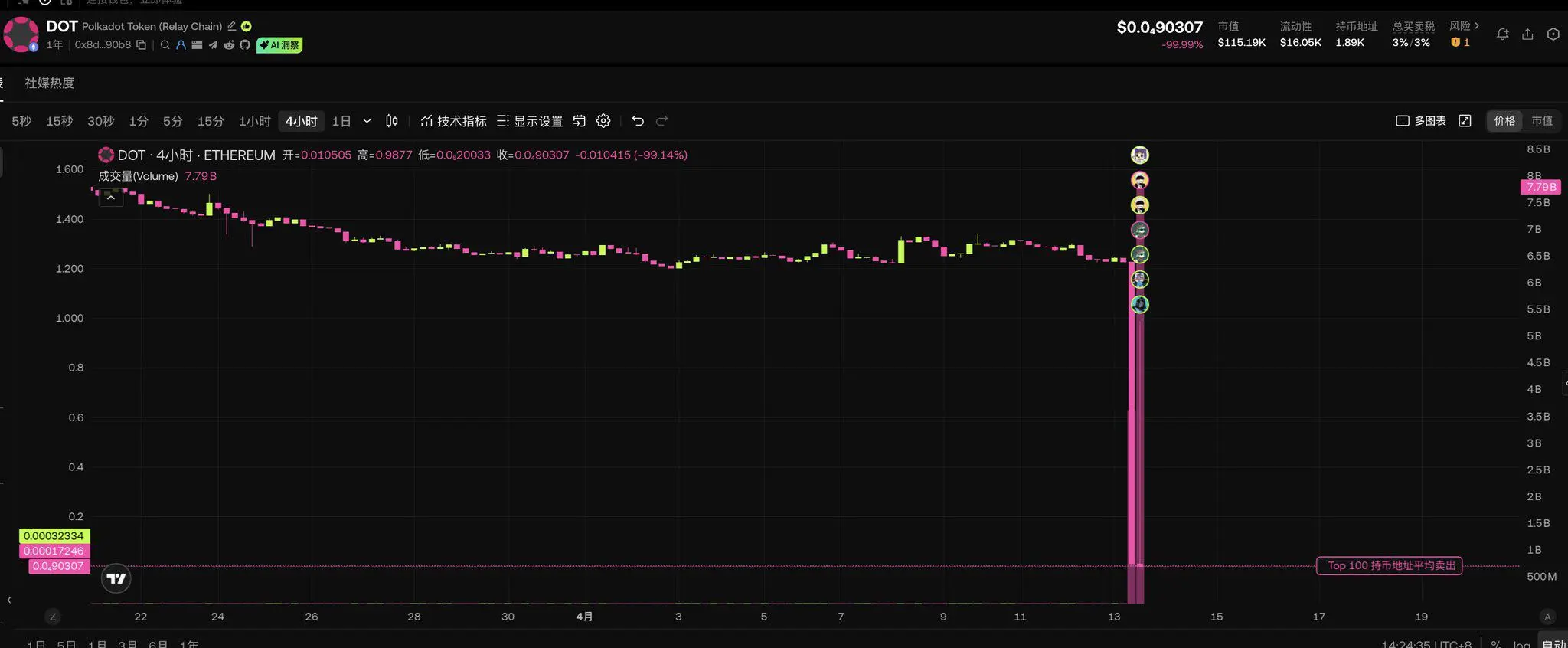Open the blue person profile icon
This screenshot has width=1568, height=648.
(x=181, y=45)
